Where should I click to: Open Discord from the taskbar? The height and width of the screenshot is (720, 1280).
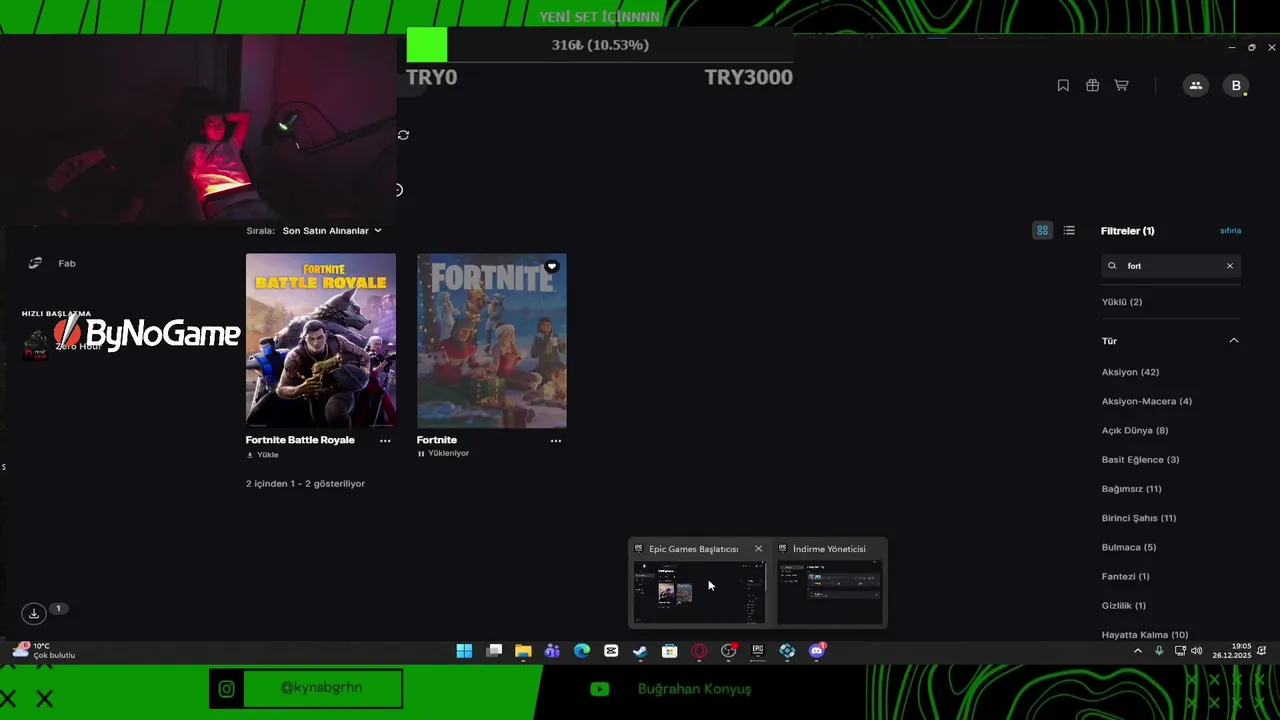(x=816, y=651)
